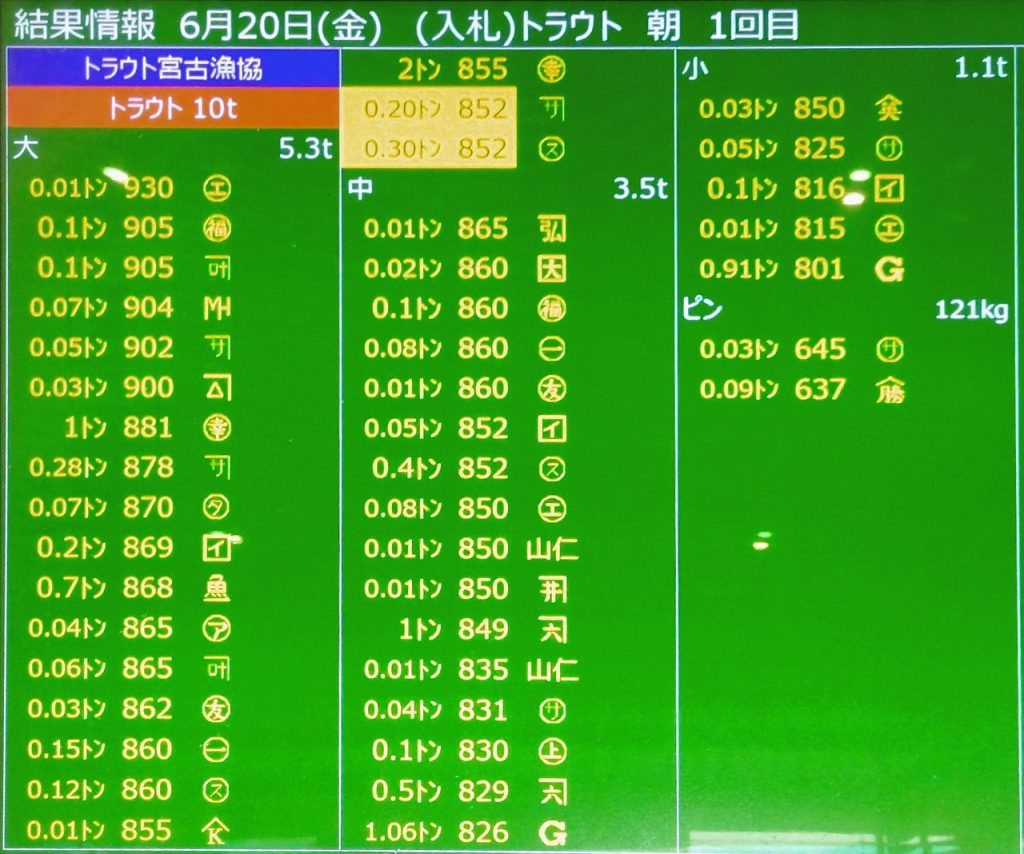Click the circled エ mark on the 930 row
The image size is (1024, 854).
[216, 188]
